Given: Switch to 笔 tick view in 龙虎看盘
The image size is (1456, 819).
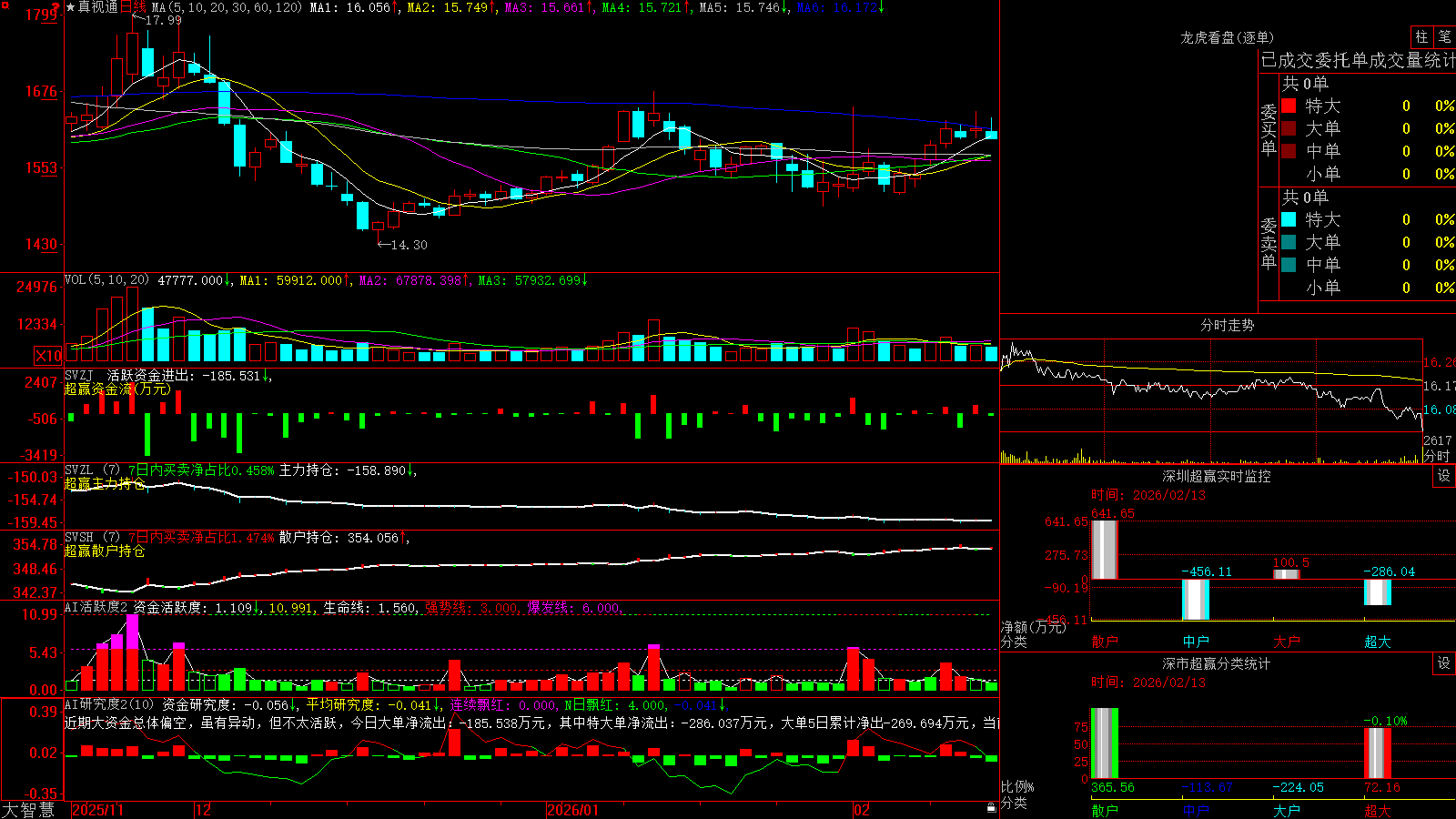Looking at the screenshot, I should coord(1444,36).
